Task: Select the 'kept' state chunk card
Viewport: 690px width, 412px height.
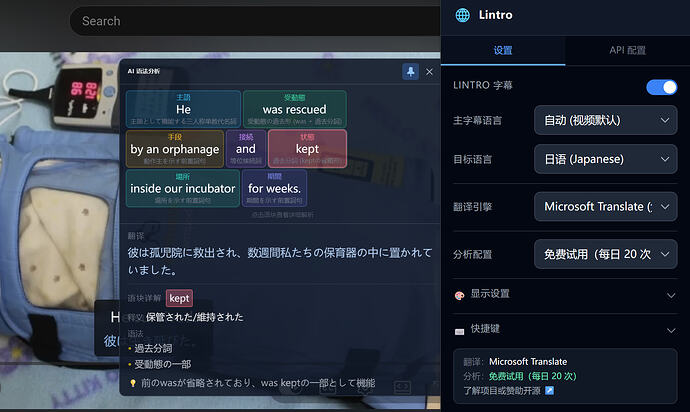Action: click(x=307, y=149)
